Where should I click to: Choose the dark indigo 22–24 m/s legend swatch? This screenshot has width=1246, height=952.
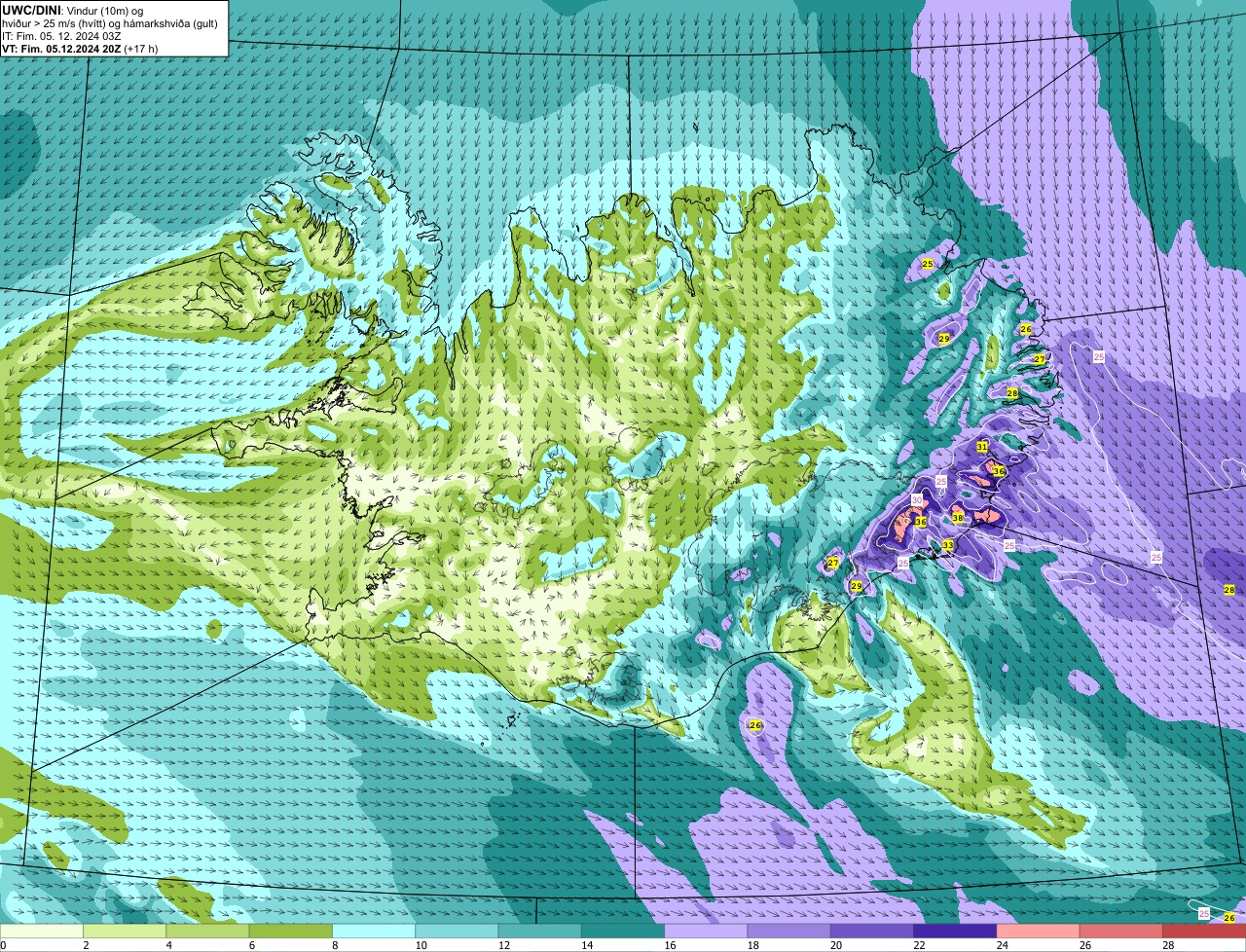955,931
